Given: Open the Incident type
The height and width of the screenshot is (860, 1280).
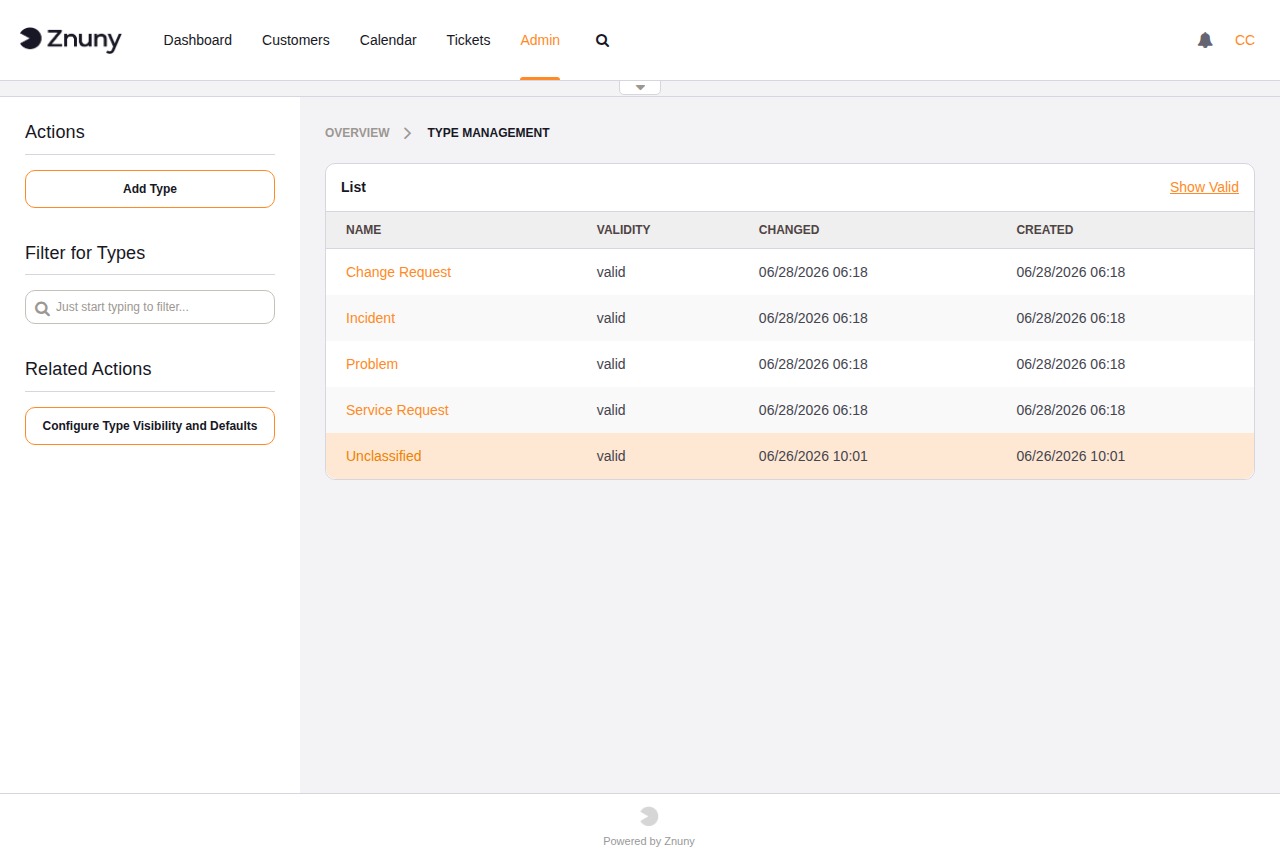Looking at the screenshot, I should pos(370,318).
